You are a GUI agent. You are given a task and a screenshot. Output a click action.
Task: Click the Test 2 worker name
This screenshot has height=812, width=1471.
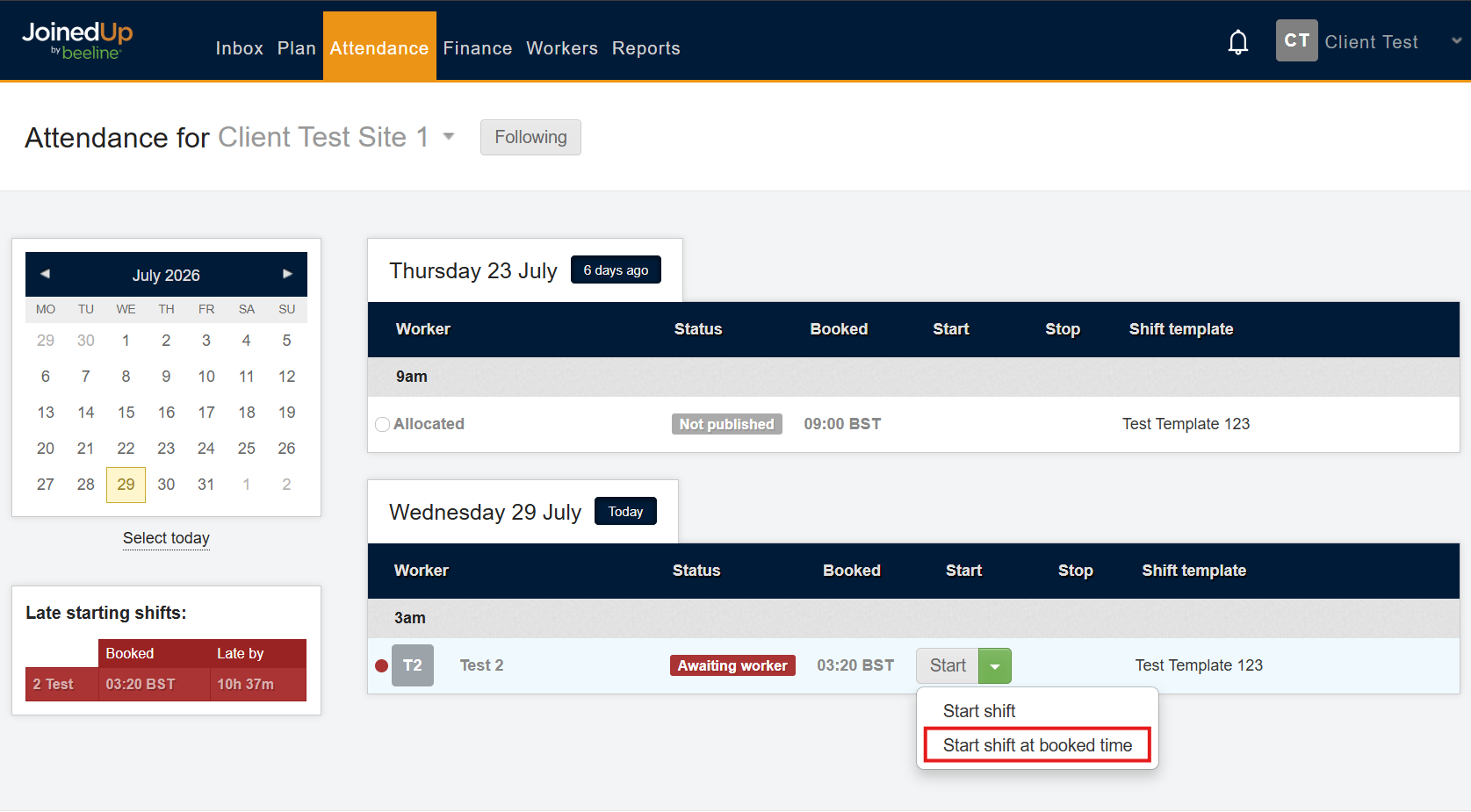(x=482, y=665)
